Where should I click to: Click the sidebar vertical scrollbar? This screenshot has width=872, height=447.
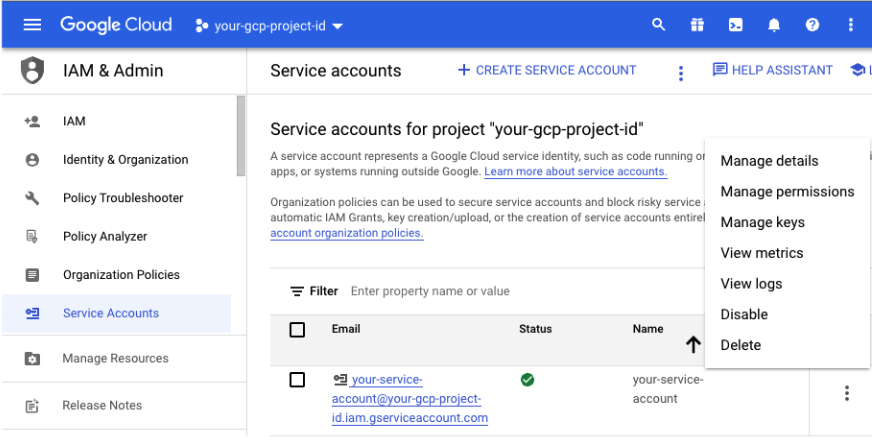point(241,136)
